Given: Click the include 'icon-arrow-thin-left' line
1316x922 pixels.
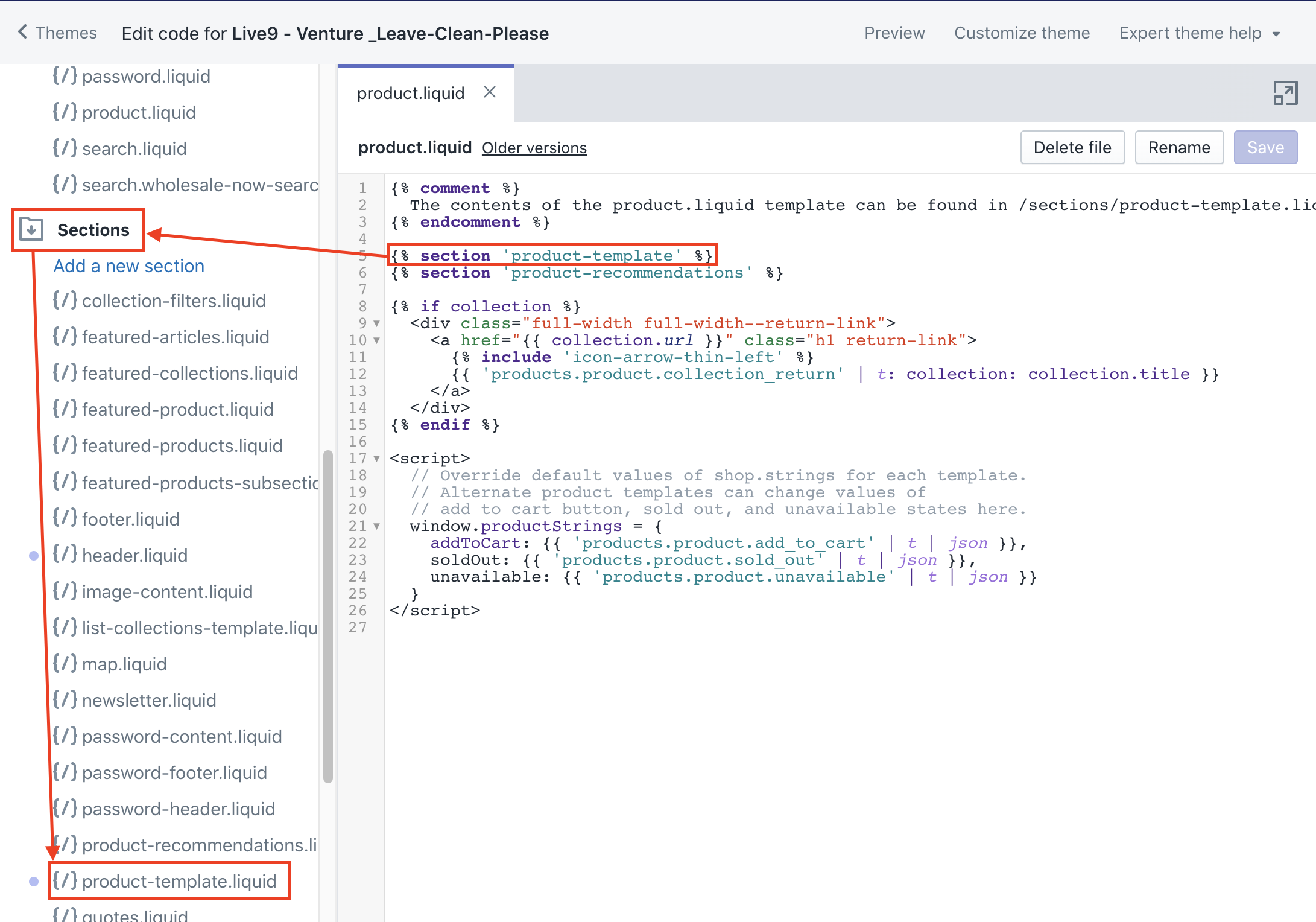Looking at the screenshot, I should (633, 357).
